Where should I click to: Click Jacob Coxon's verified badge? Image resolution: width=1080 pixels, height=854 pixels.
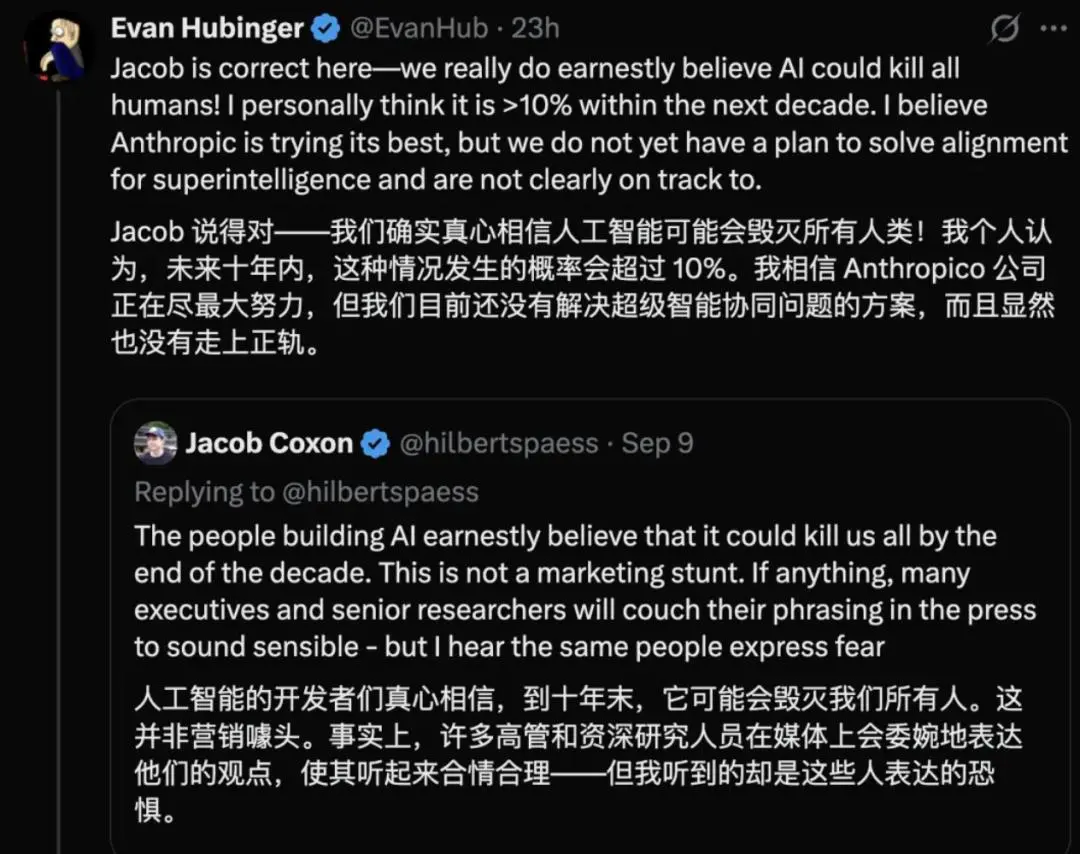375,444
